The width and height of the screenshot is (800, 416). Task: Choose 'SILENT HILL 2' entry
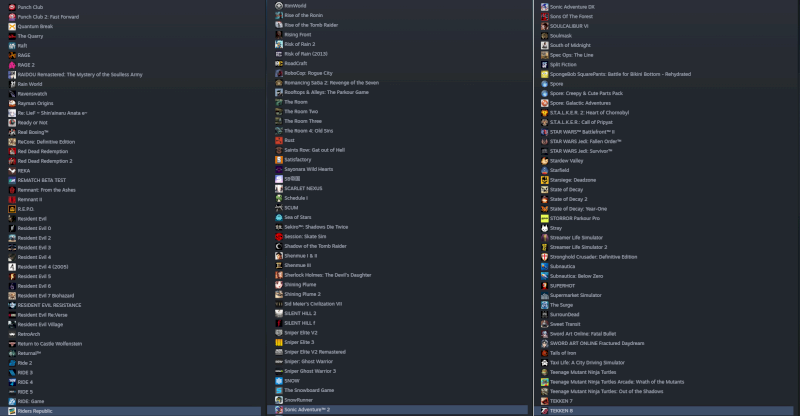coord(300,313)
